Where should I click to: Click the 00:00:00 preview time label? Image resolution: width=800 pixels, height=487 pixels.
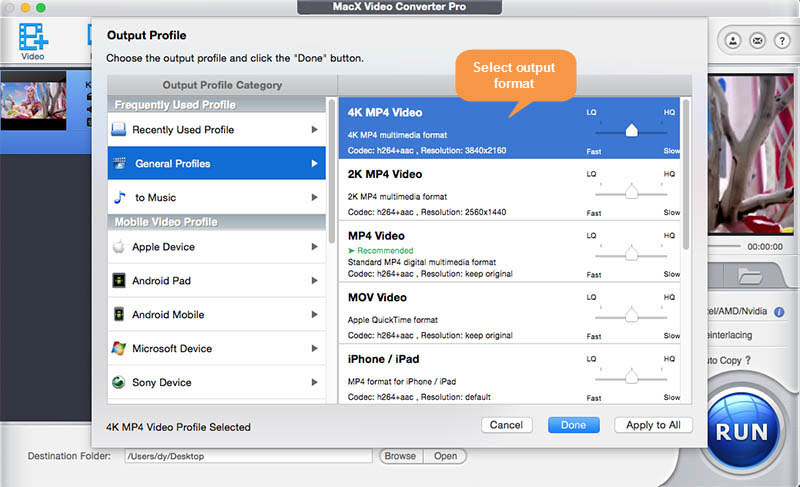point(765,246)
